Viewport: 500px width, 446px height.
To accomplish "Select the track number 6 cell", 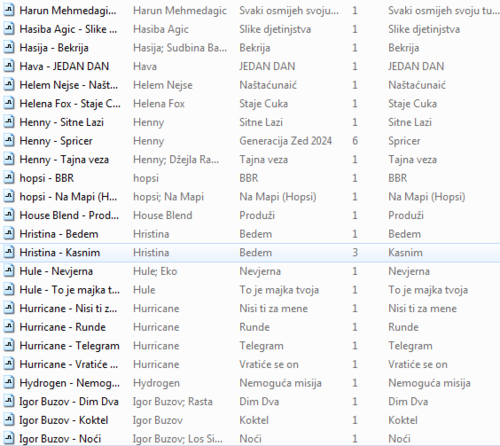I will (355, 141).
